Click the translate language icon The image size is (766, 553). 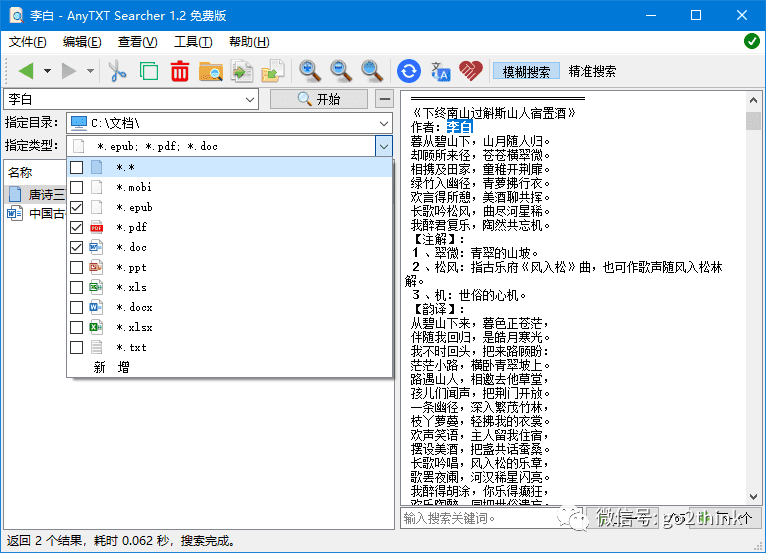440,71
